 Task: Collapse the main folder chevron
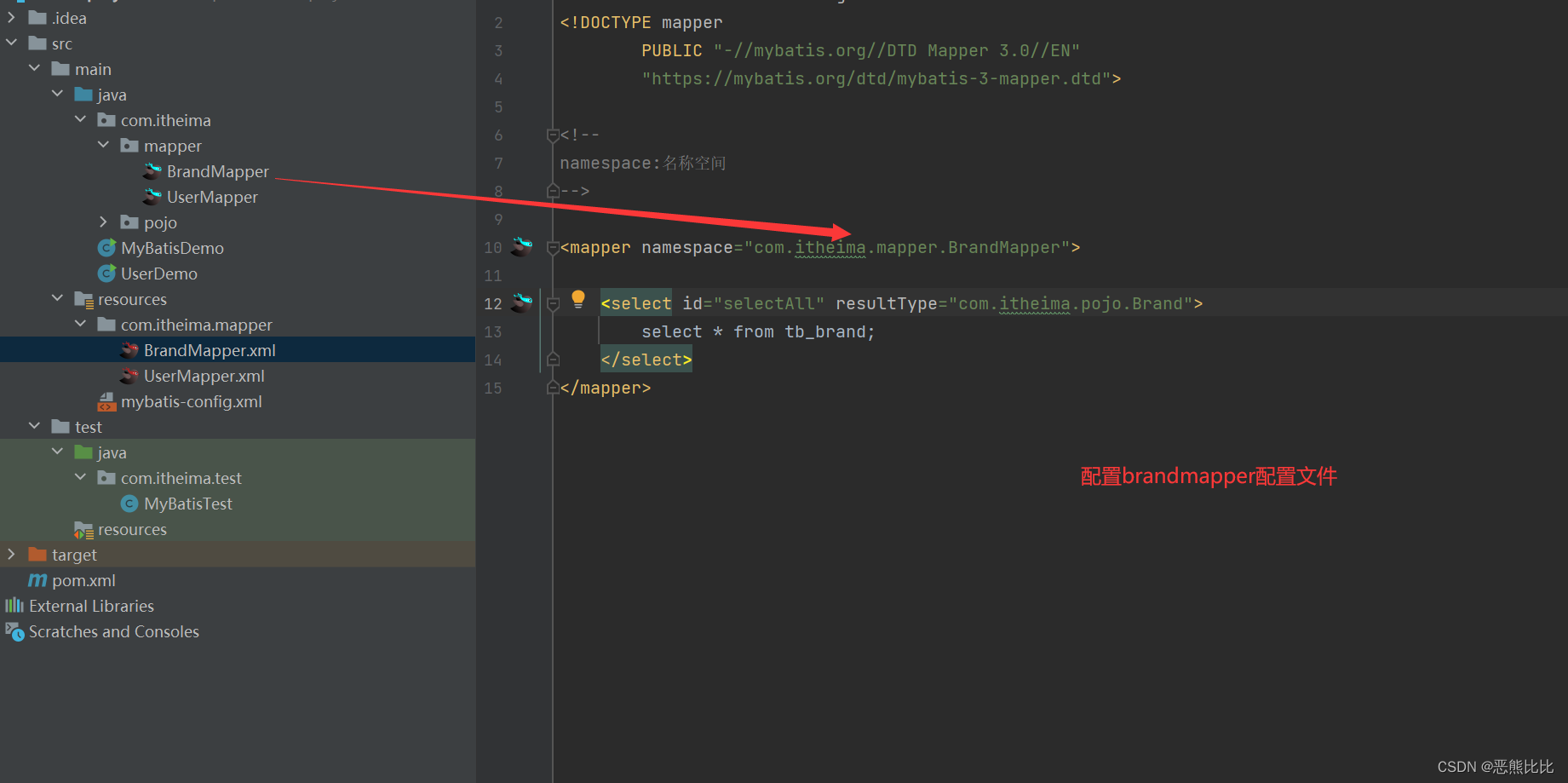pyautogui.click(x=34, y=69)
